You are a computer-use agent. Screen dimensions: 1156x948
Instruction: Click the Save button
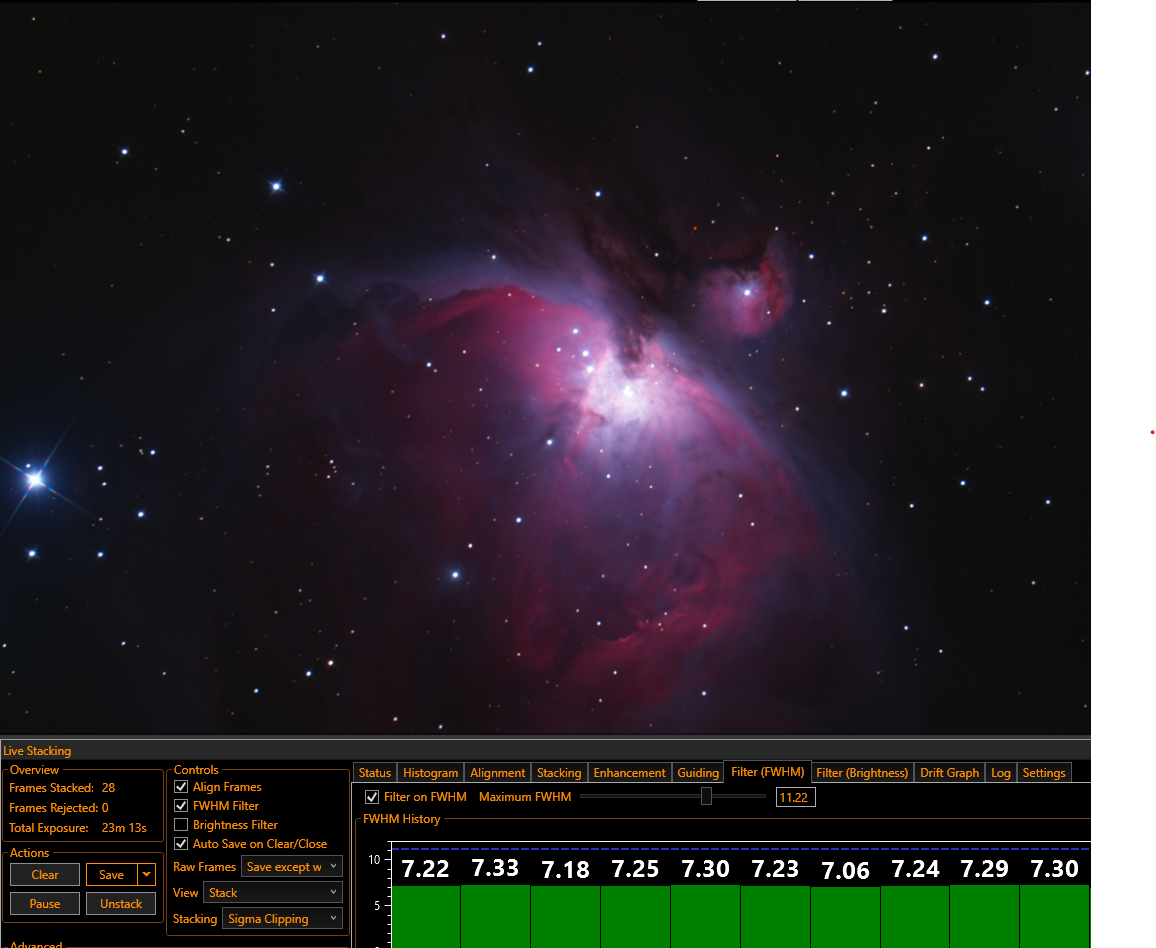(111, 874)
